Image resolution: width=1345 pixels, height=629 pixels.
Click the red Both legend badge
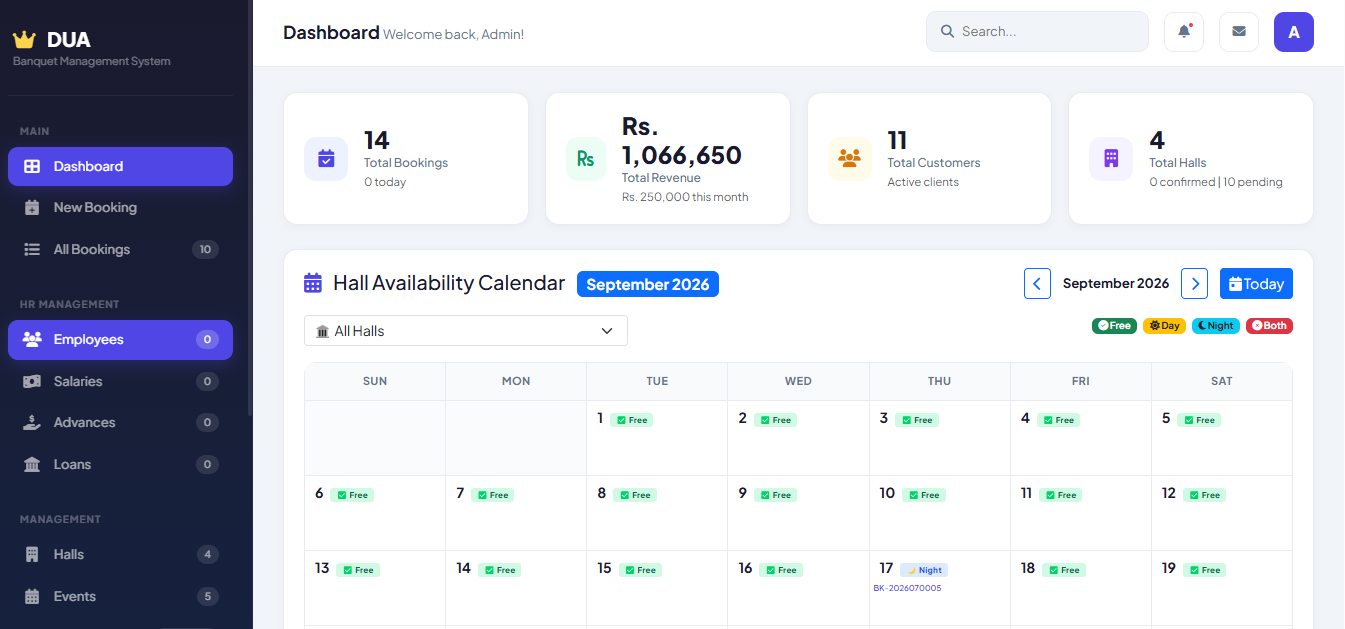click(1269, 326)
